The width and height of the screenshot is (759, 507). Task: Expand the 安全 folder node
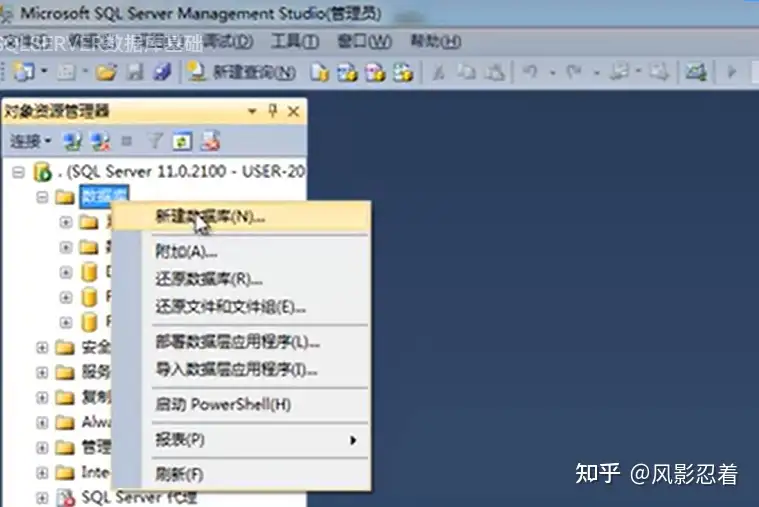[x=42, y=347]
